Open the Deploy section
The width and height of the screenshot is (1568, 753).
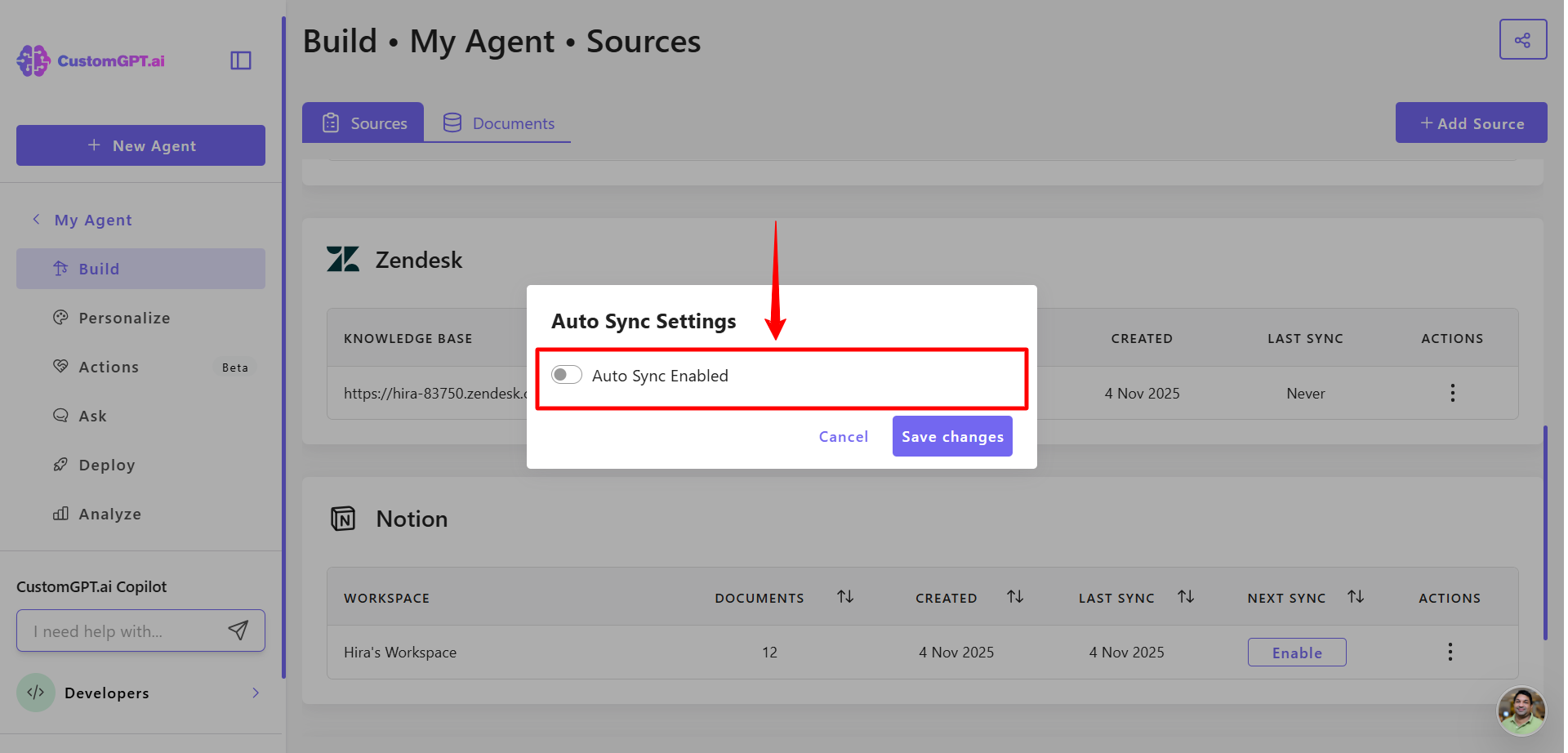pos(140,465)
